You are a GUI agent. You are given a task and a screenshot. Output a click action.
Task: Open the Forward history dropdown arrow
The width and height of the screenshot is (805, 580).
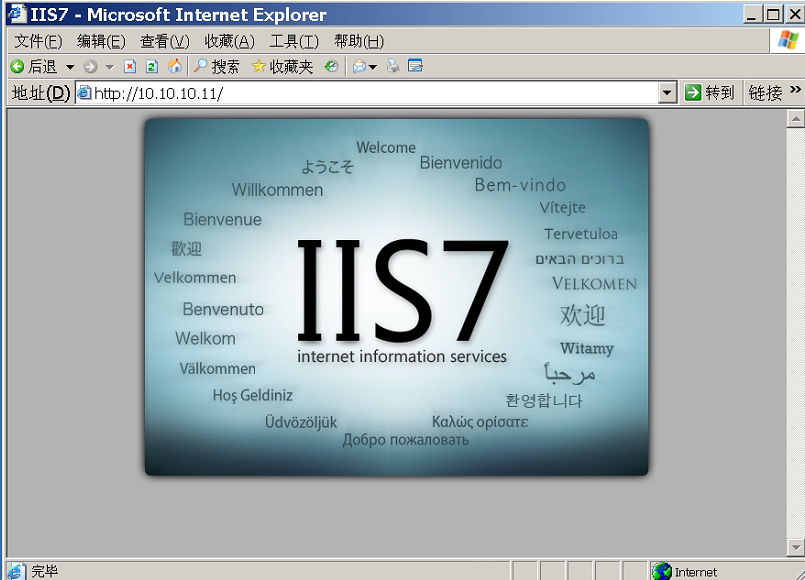pyautogui.click(x=109, y=67)
